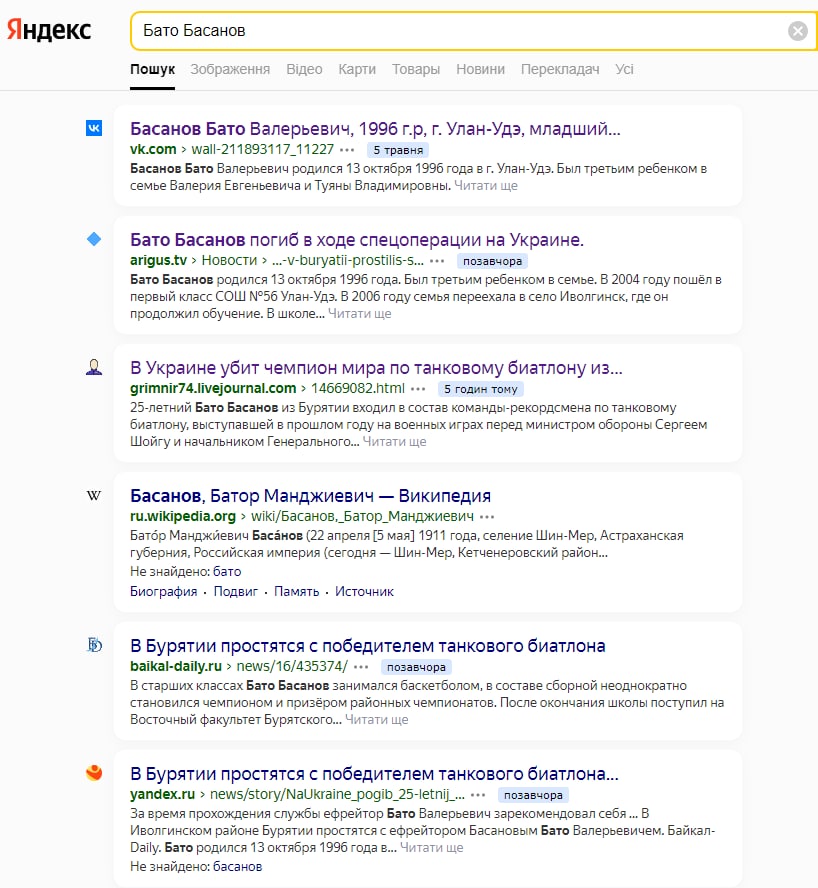Screen dimensions: 818x888
Task: Go to the Карти tab
Action: pos(357,69)
